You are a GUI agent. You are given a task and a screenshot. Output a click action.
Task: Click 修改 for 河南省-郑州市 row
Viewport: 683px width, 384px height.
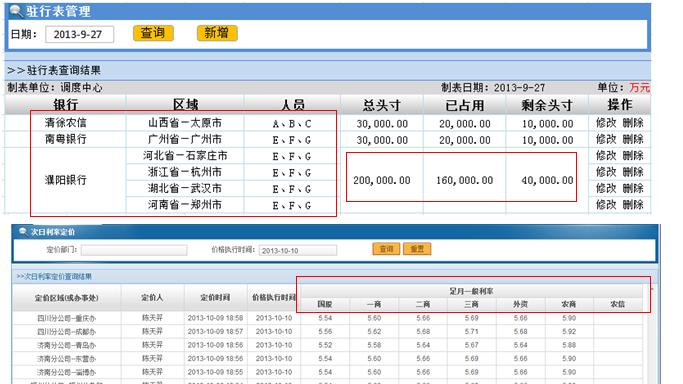click(x=606, y=205)
